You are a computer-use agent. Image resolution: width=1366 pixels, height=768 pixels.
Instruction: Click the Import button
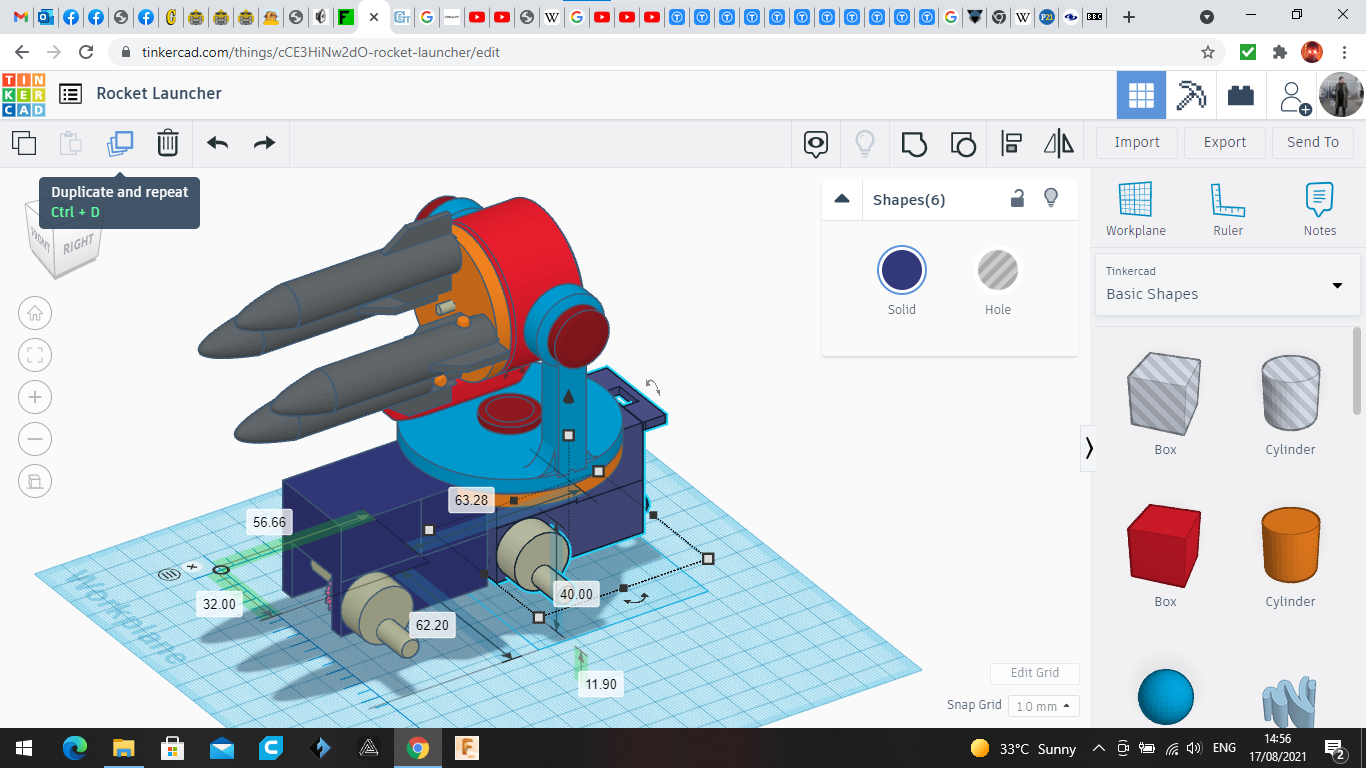1137,142
